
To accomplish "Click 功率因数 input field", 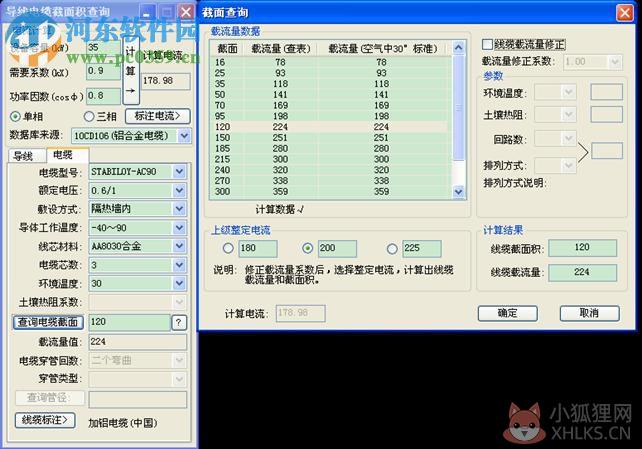I will (104, 97).
